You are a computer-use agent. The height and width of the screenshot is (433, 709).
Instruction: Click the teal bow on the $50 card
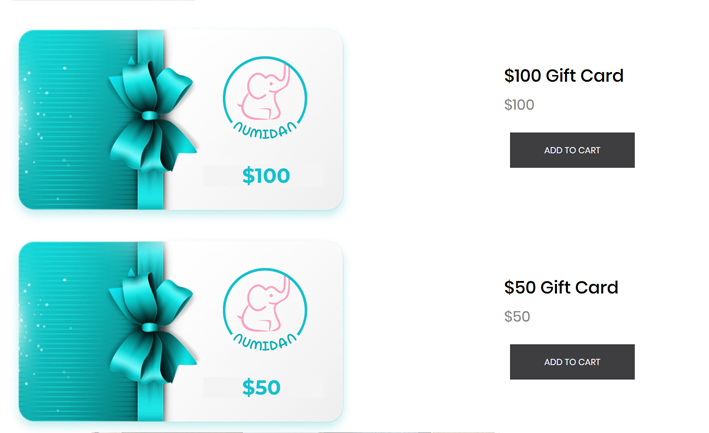pyautogui.click(x=150, y=325)
